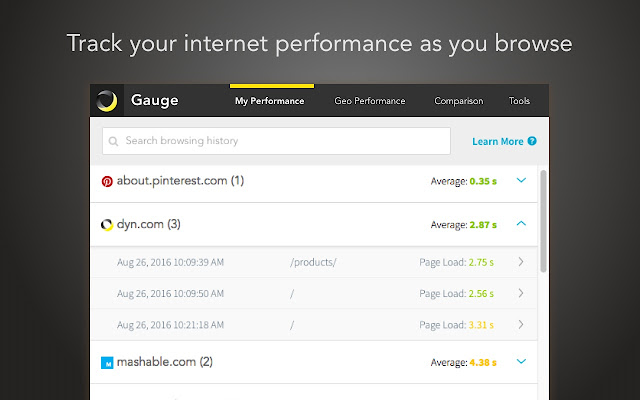The height and width of the screenshot is (400, 640).
Task: Follow the Learn More link
Action: coord(498,141)
